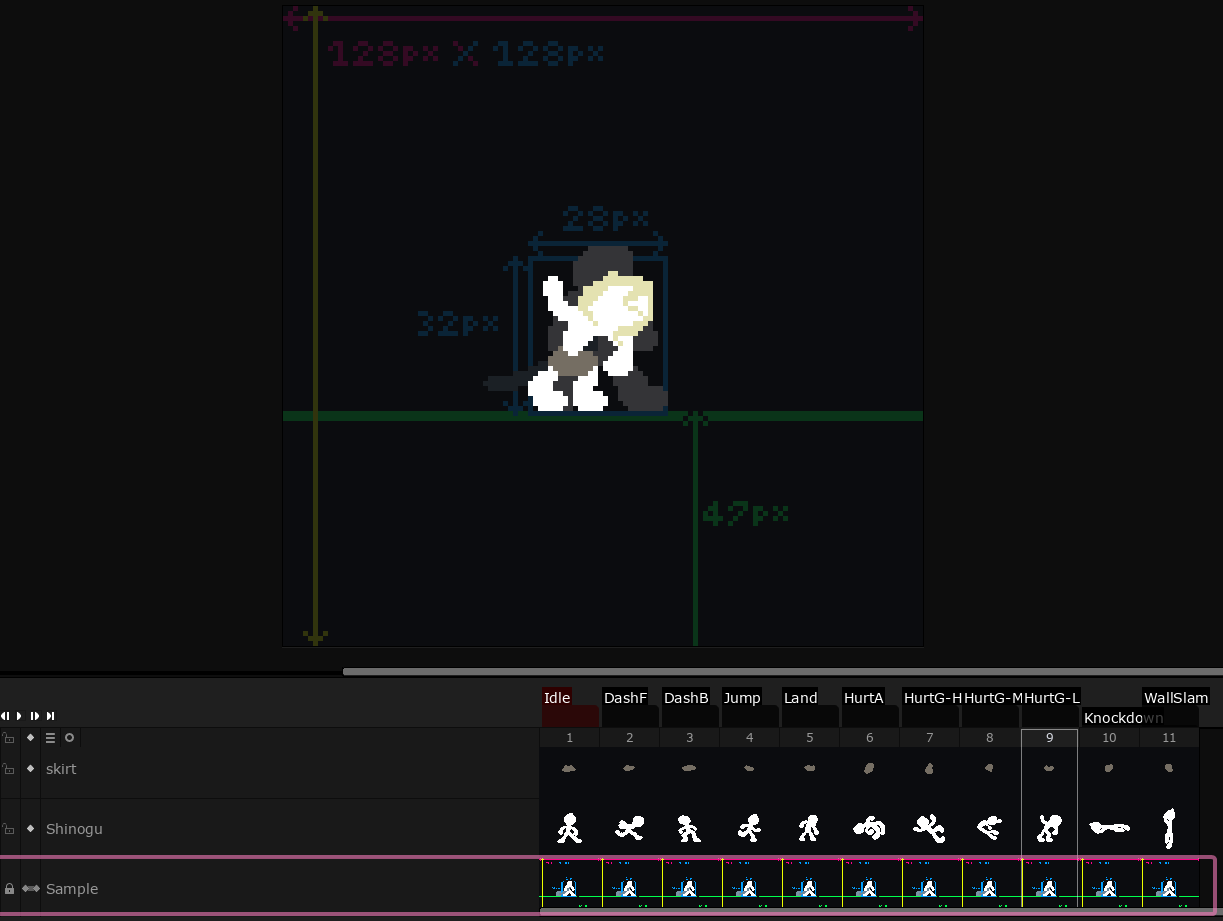Viewport: 1223px width, 921px height.
Task: Open the timeline options menu
Action: point(52,738)
